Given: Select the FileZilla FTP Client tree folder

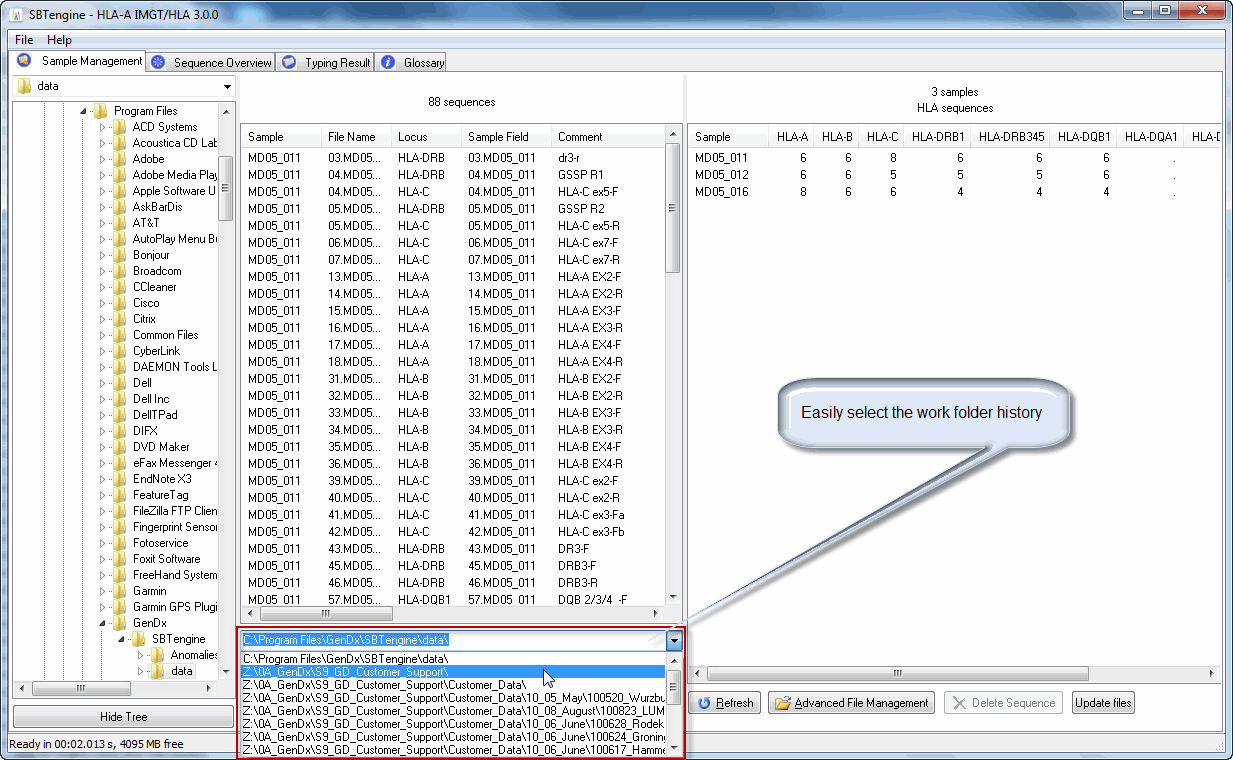Looking at the screenshot, I should tap(174, 511).
